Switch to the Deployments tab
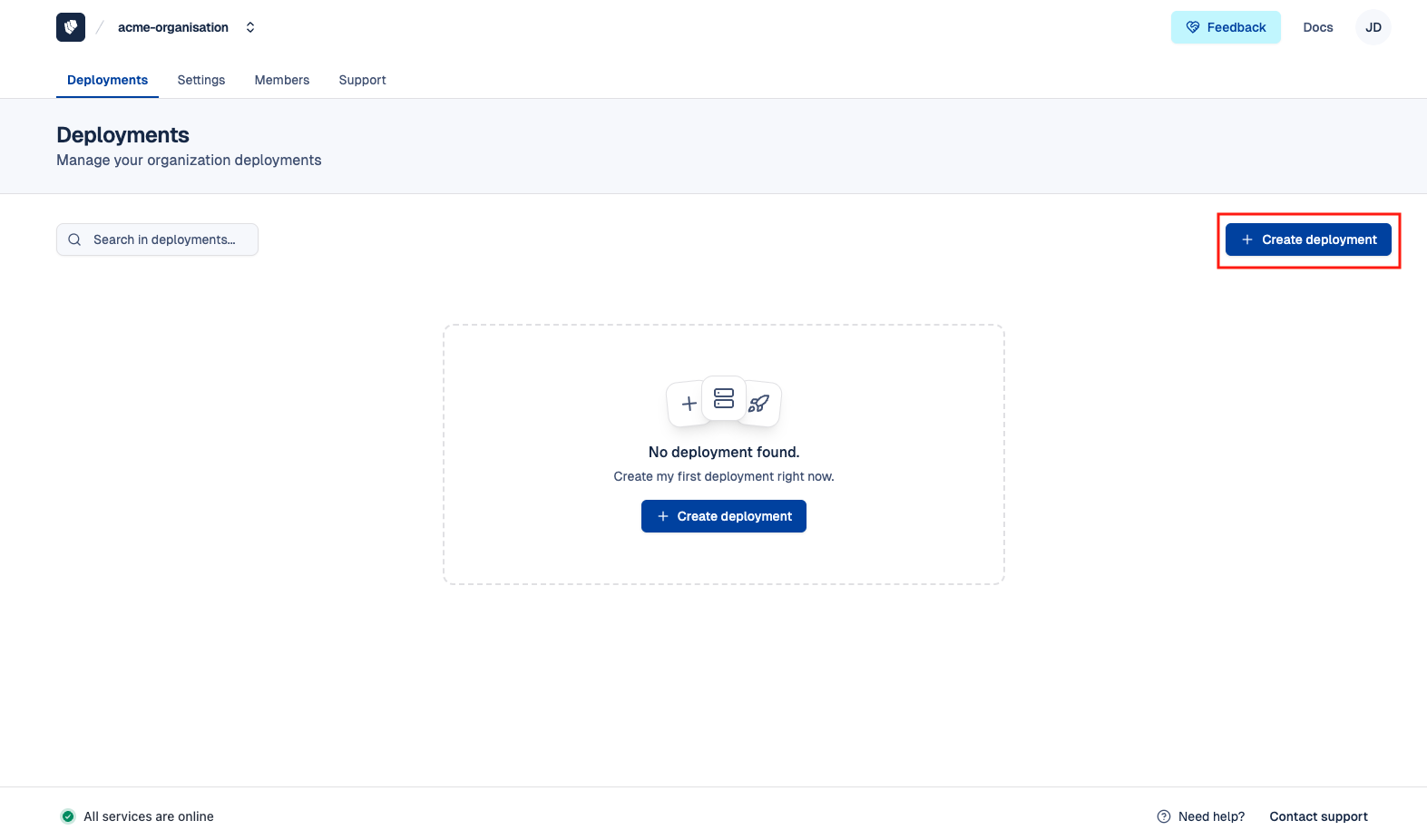The width and height of the screenshot is (1427, 840). click(107, 80)
